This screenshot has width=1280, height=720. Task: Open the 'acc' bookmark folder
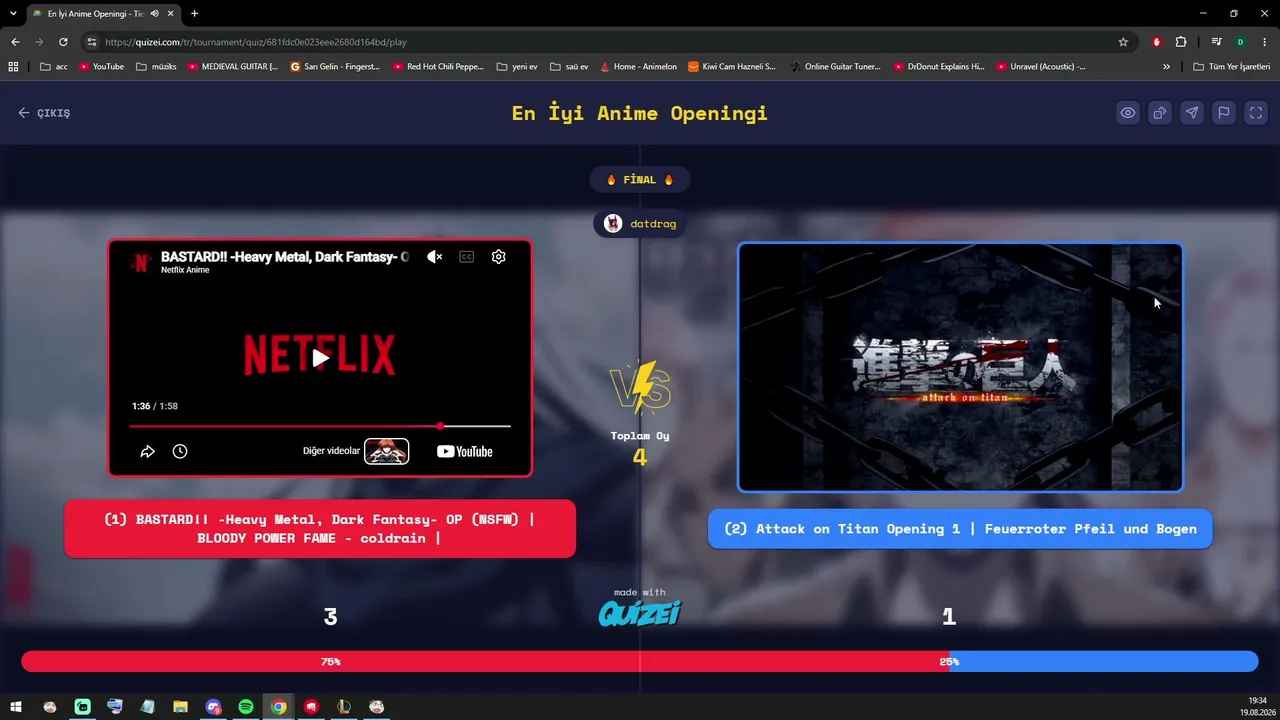(54, 67)
